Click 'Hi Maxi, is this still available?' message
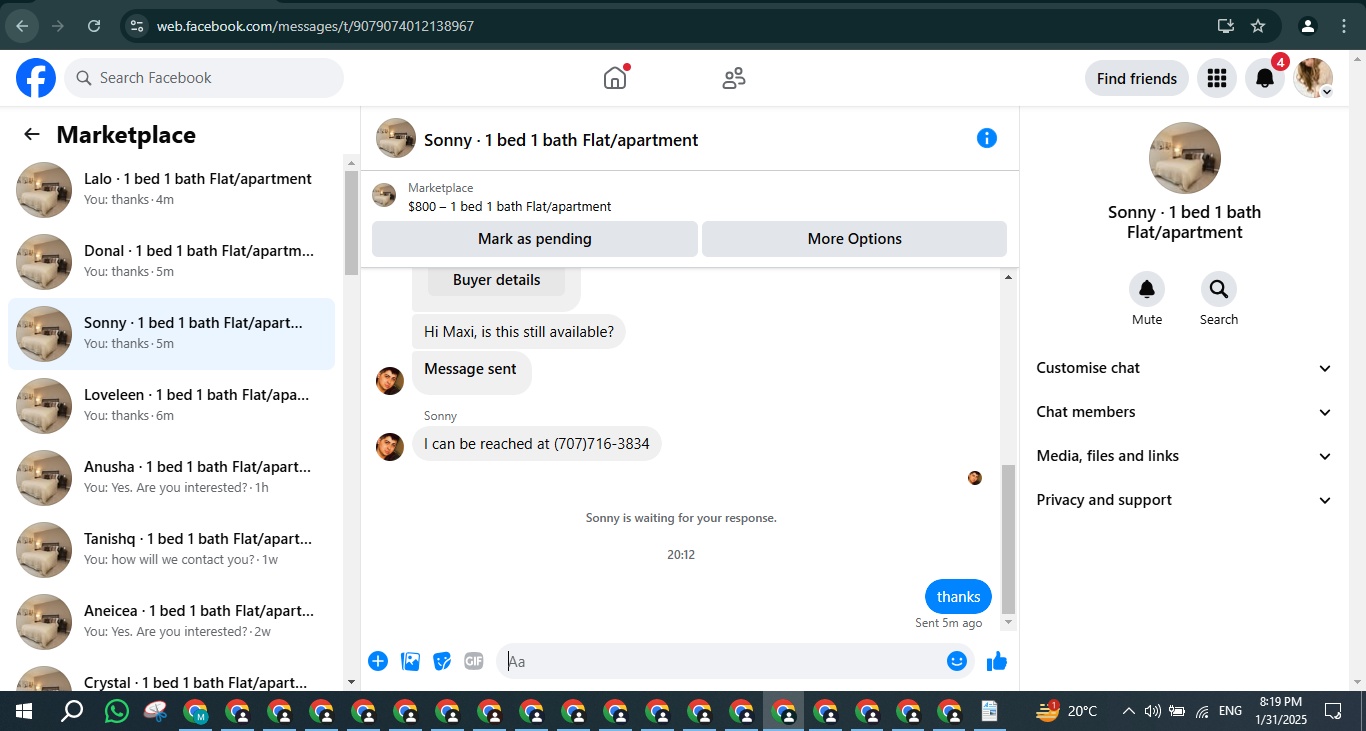 [x=519, y=332]
